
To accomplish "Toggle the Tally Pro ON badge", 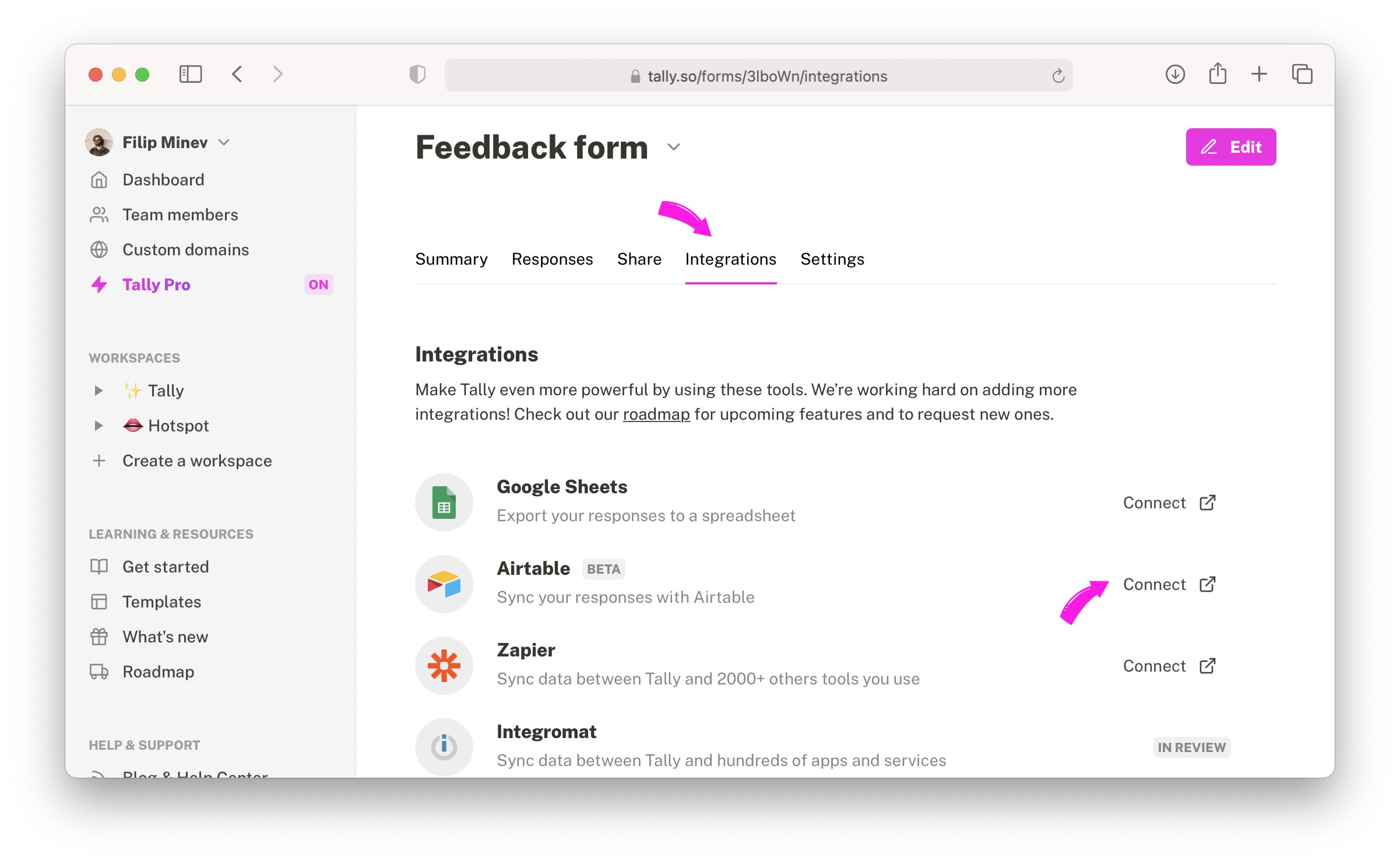I will [x=318, y=285].
